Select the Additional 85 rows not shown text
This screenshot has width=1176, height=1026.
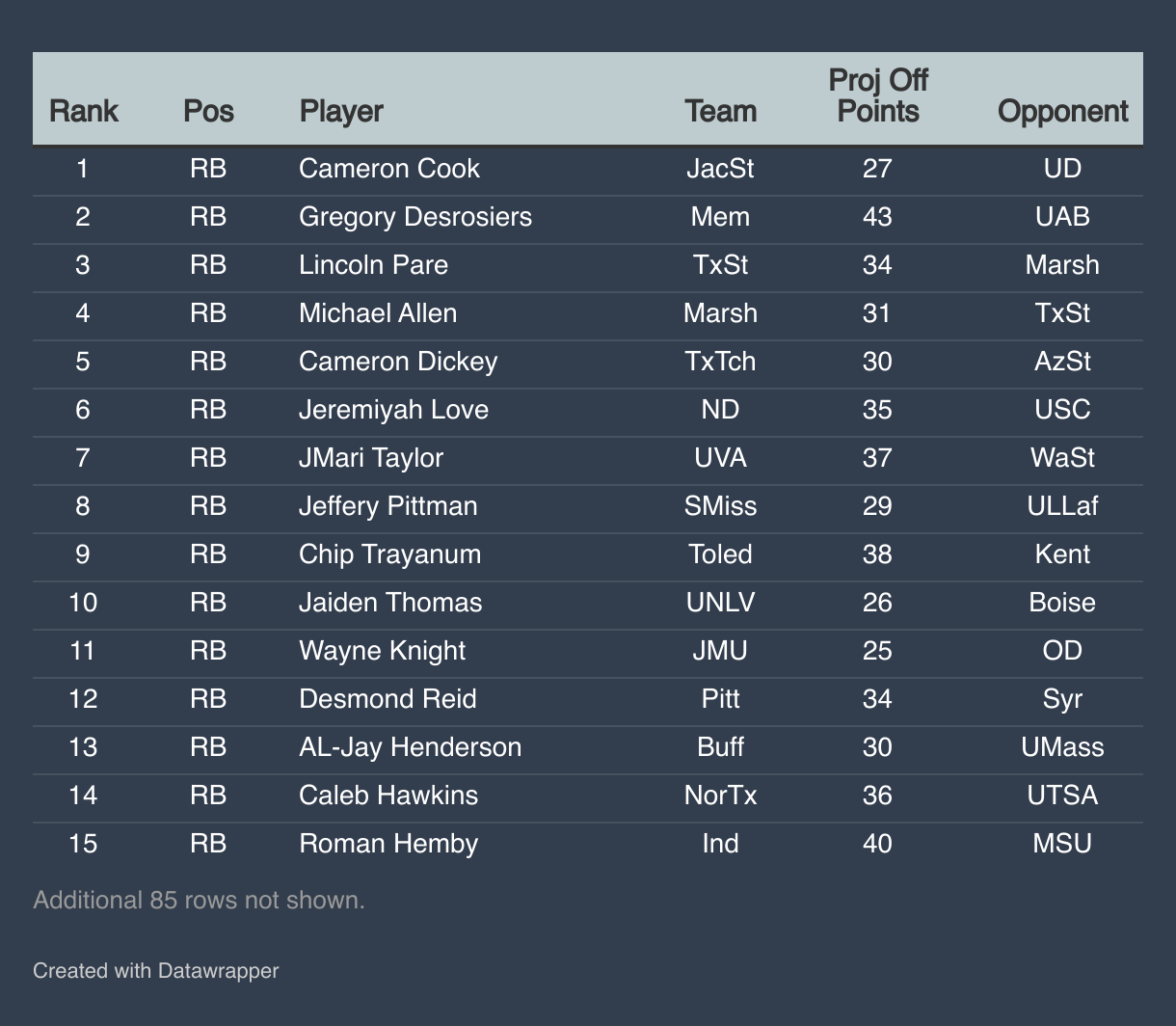click(x=200, y=900)
